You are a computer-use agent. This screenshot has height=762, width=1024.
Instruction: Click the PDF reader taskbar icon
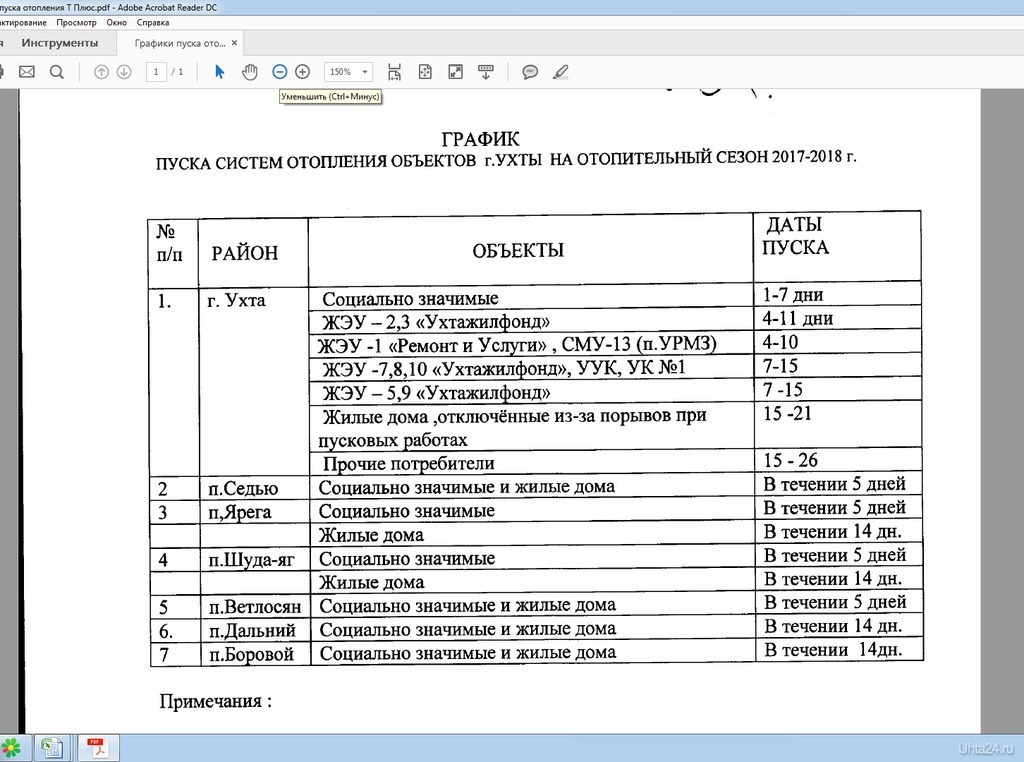click(x=97, y=748)
